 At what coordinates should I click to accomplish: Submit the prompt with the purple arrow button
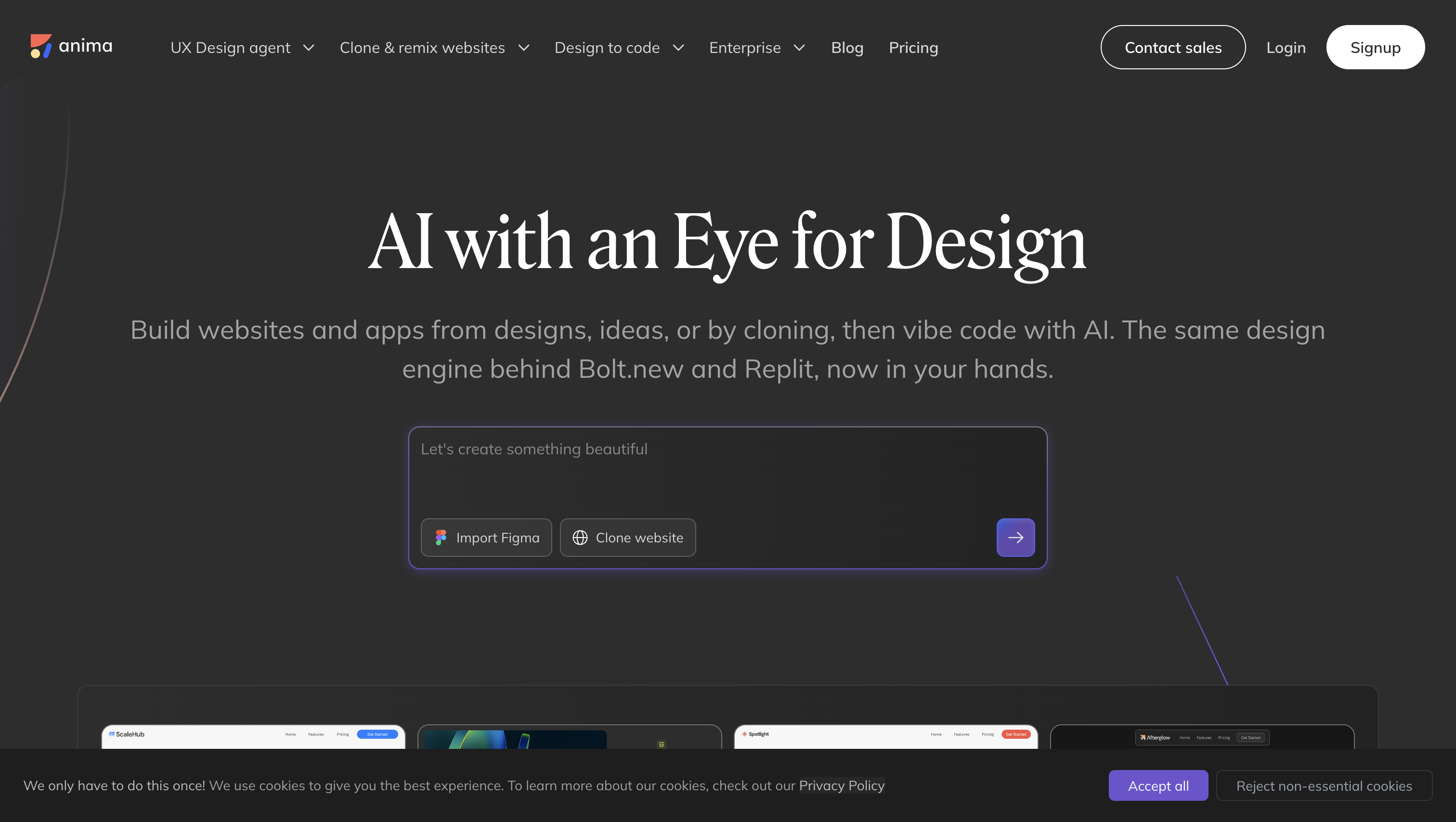[x=1015, y=537]
